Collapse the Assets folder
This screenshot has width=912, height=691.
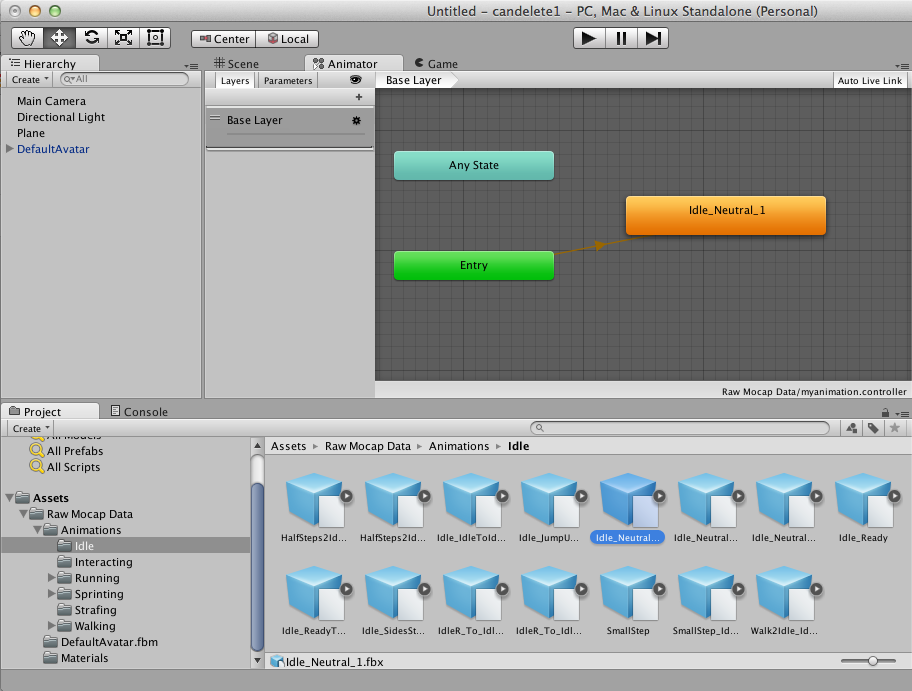(9, 498)
